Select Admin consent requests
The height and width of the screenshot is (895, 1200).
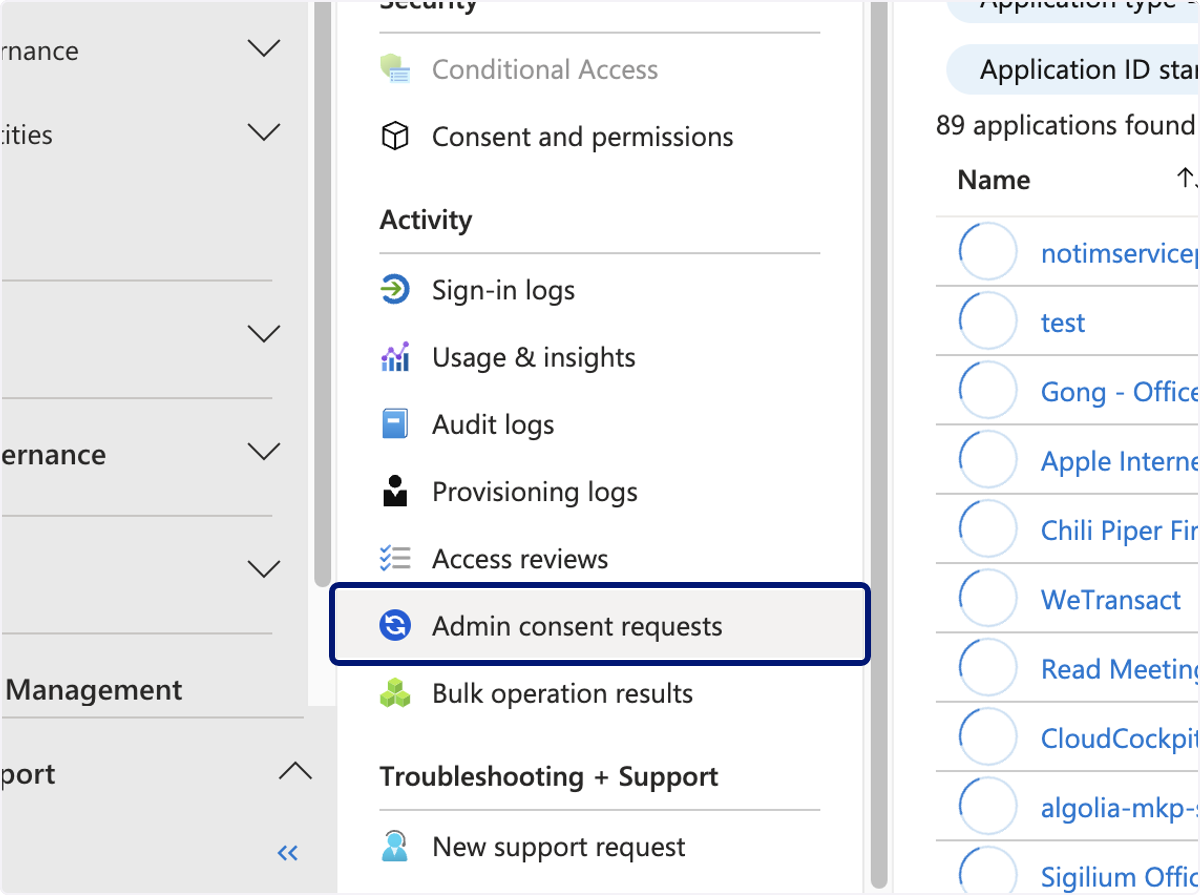600,626
